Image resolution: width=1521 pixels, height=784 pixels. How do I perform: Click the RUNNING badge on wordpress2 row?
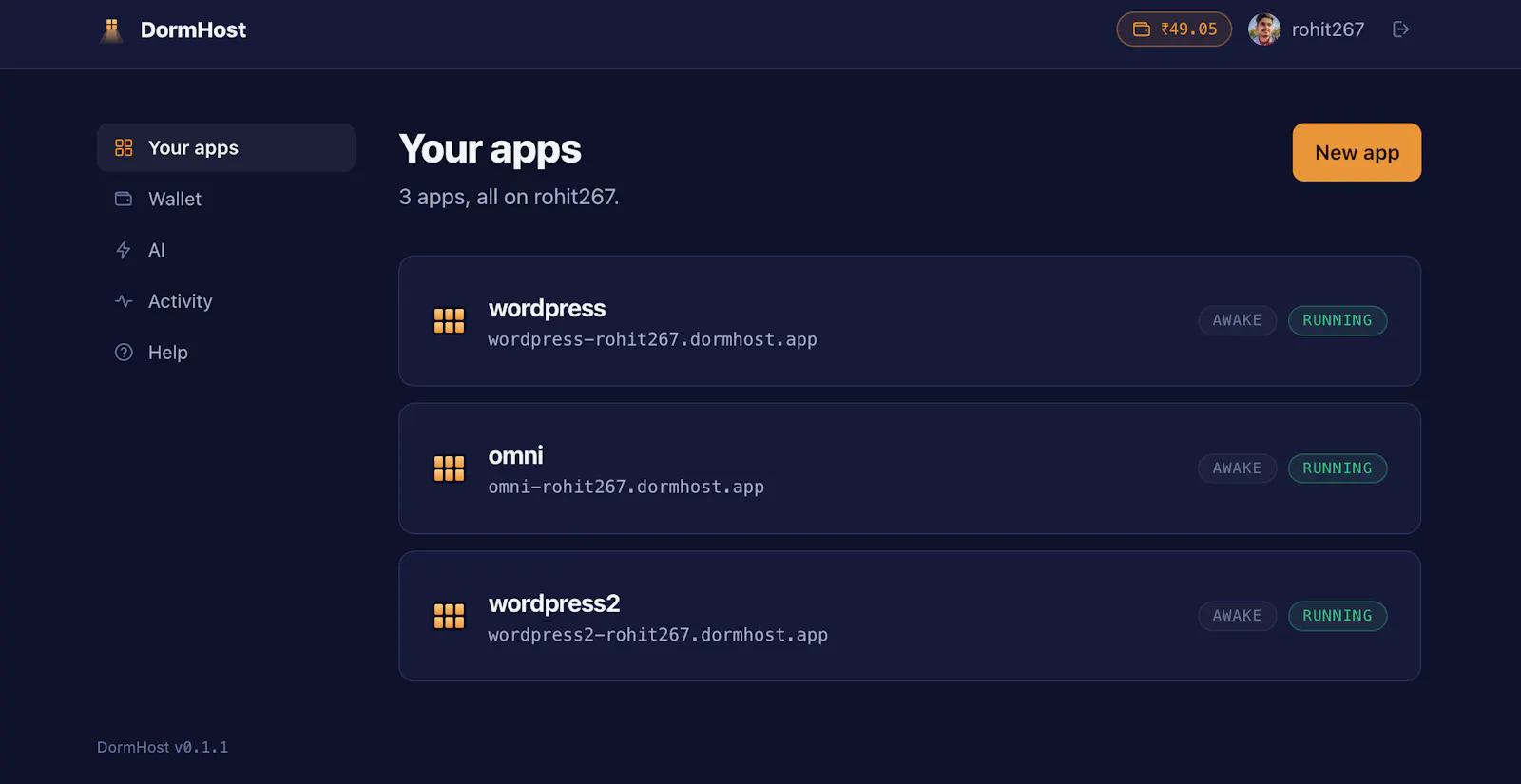(1338, 616)
